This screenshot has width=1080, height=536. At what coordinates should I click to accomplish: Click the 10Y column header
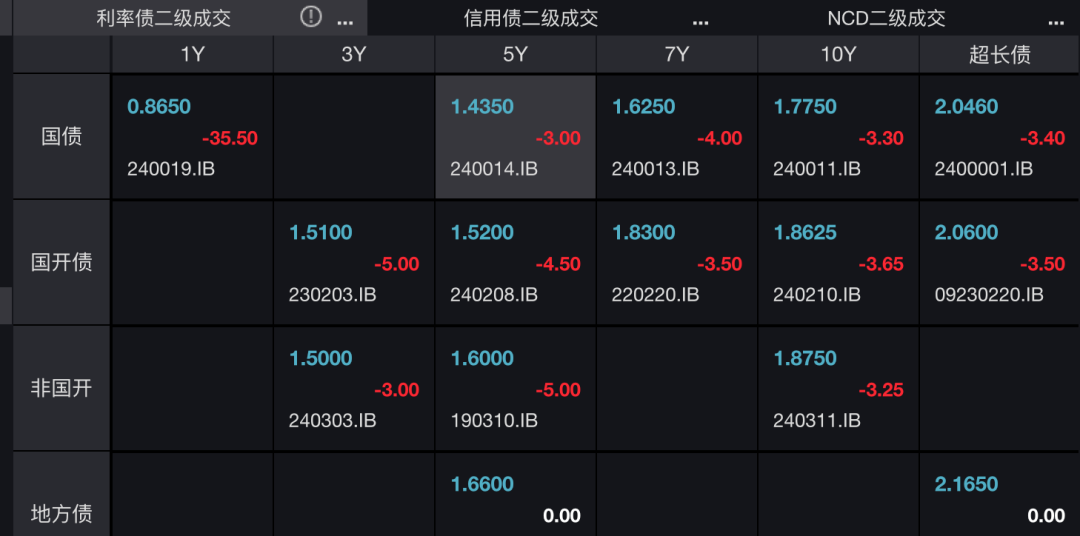click(x=838, y=55)
